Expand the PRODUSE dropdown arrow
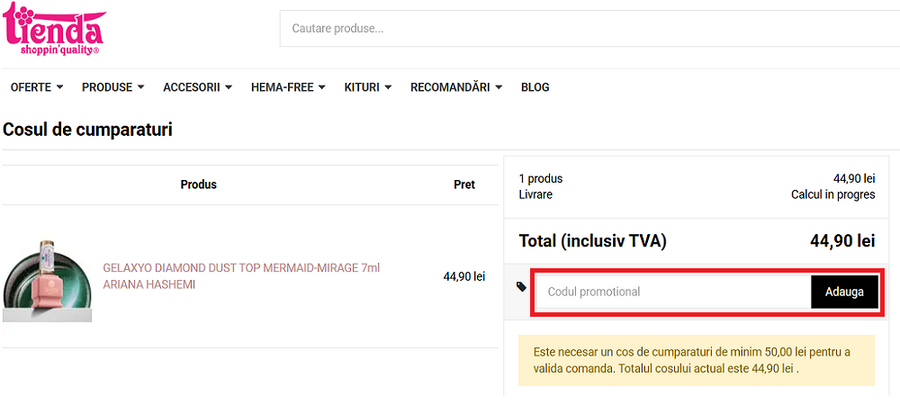The height and width of the screenshot is (405, 900). click(x=141, y=88)
